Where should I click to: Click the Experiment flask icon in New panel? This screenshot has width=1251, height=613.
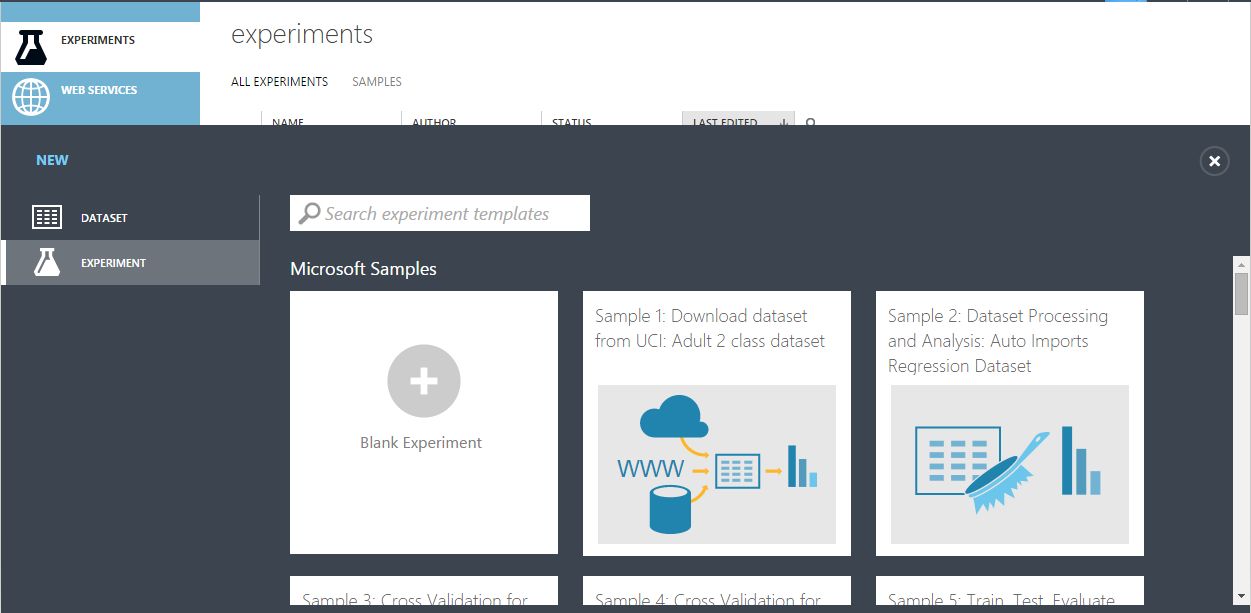(x=47, y=263)
